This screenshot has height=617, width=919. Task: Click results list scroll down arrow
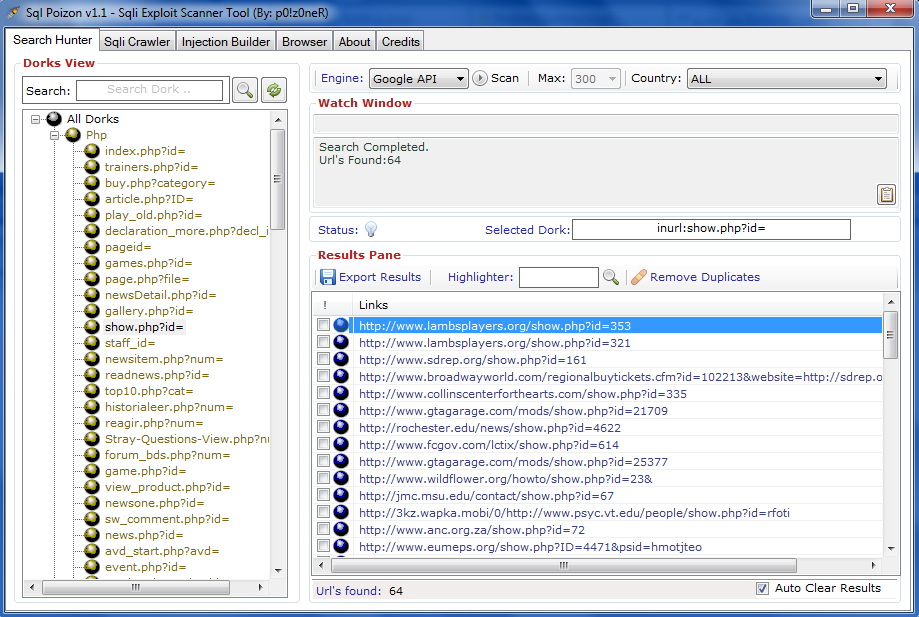coord(891,548)
